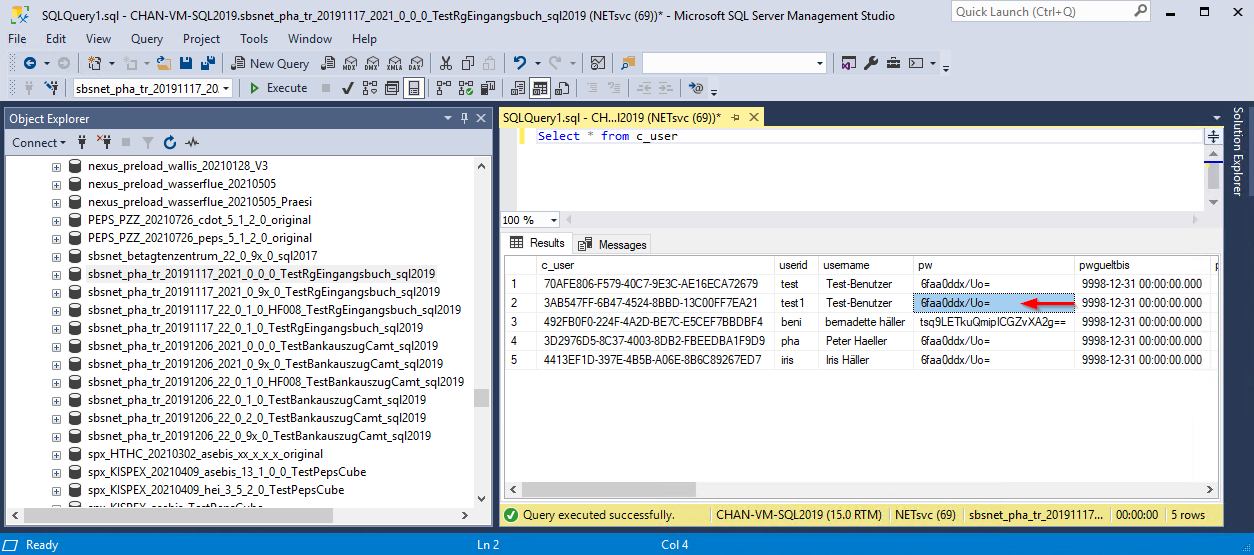The height and width of the screenshot is (555, 1254).
Task: Click the Save All disks icon
Action: pos(208,63)
